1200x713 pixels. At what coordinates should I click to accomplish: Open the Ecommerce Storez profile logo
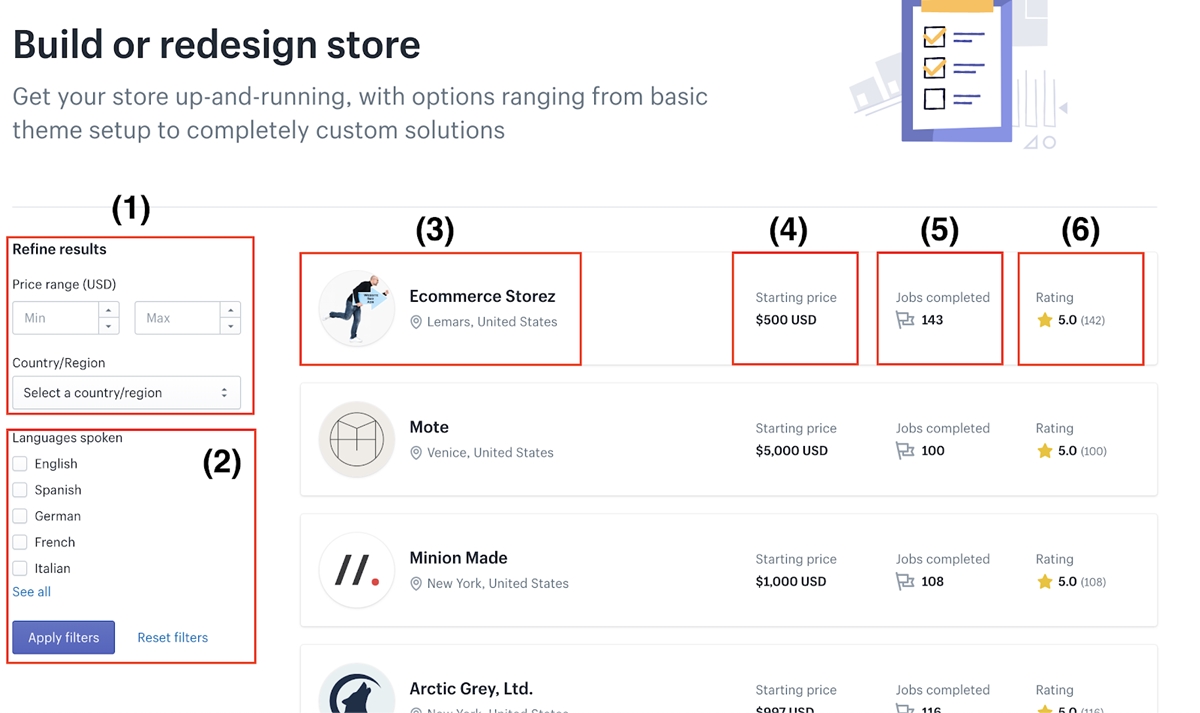(357, 309)
